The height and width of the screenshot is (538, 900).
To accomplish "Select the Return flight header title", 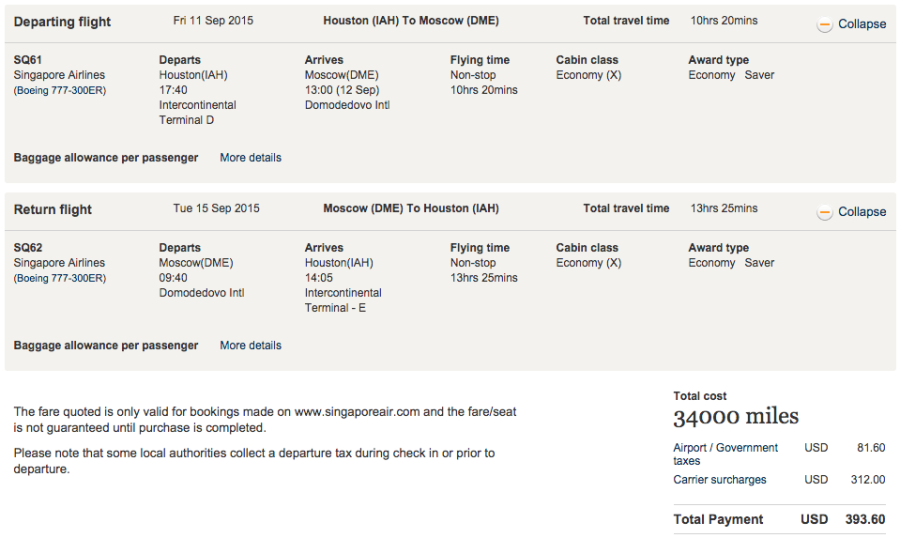I will coord(52,210).
